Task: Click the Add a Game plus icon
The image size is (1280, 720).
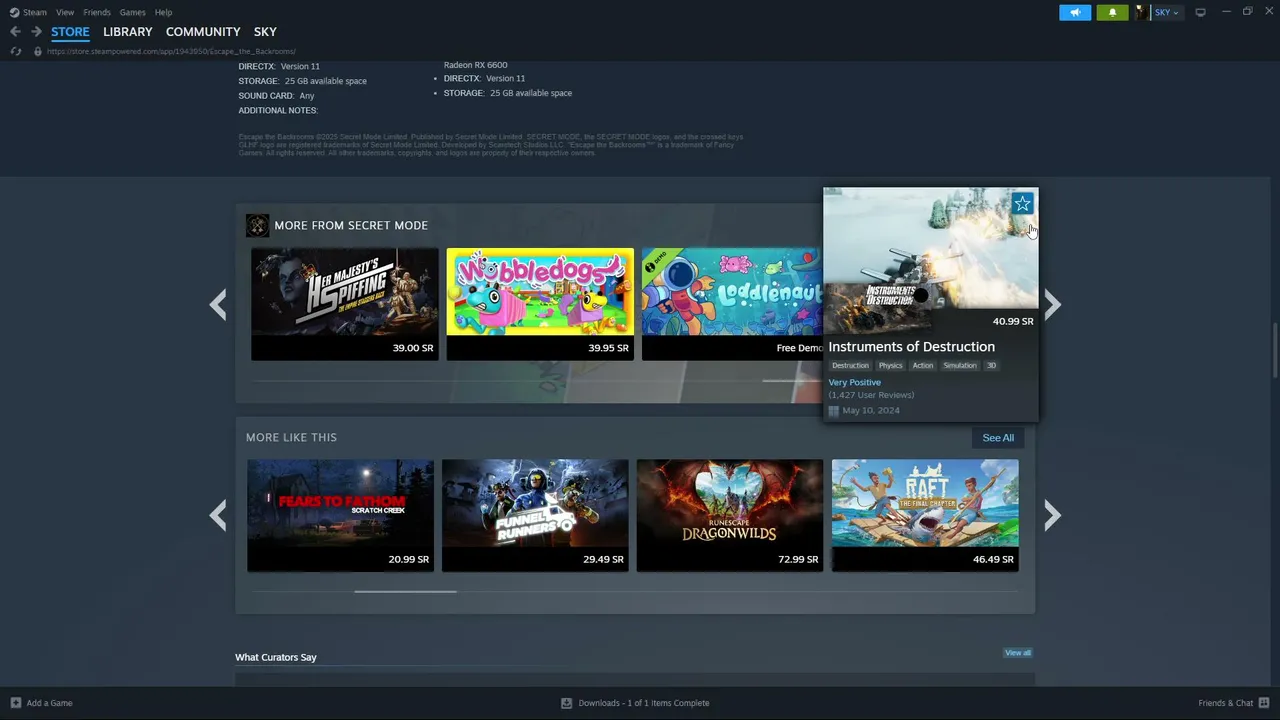Action: (15, 703)
